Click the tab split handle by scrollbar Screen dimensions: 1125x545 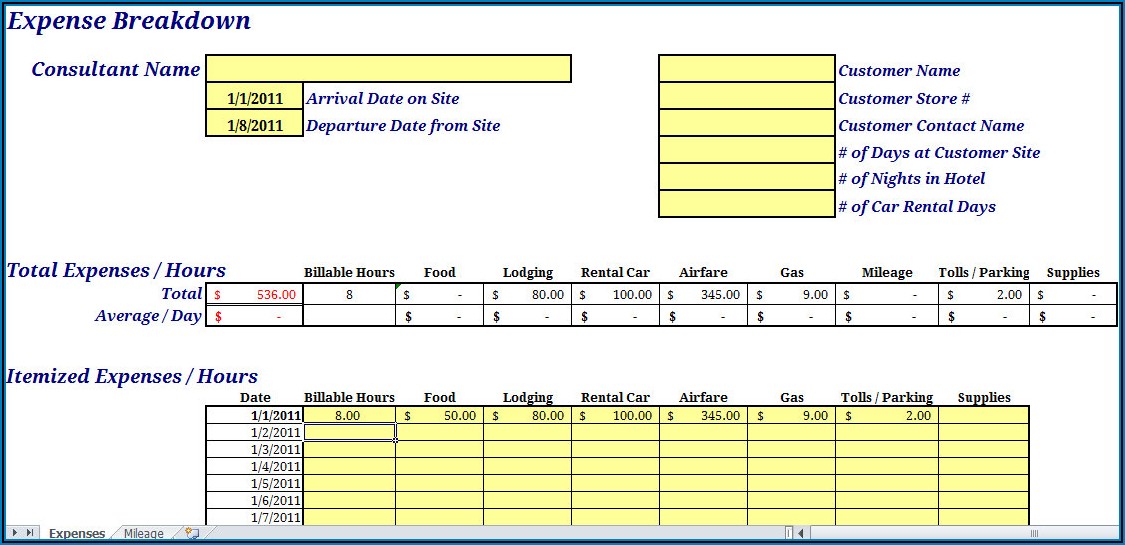(789, 533)
